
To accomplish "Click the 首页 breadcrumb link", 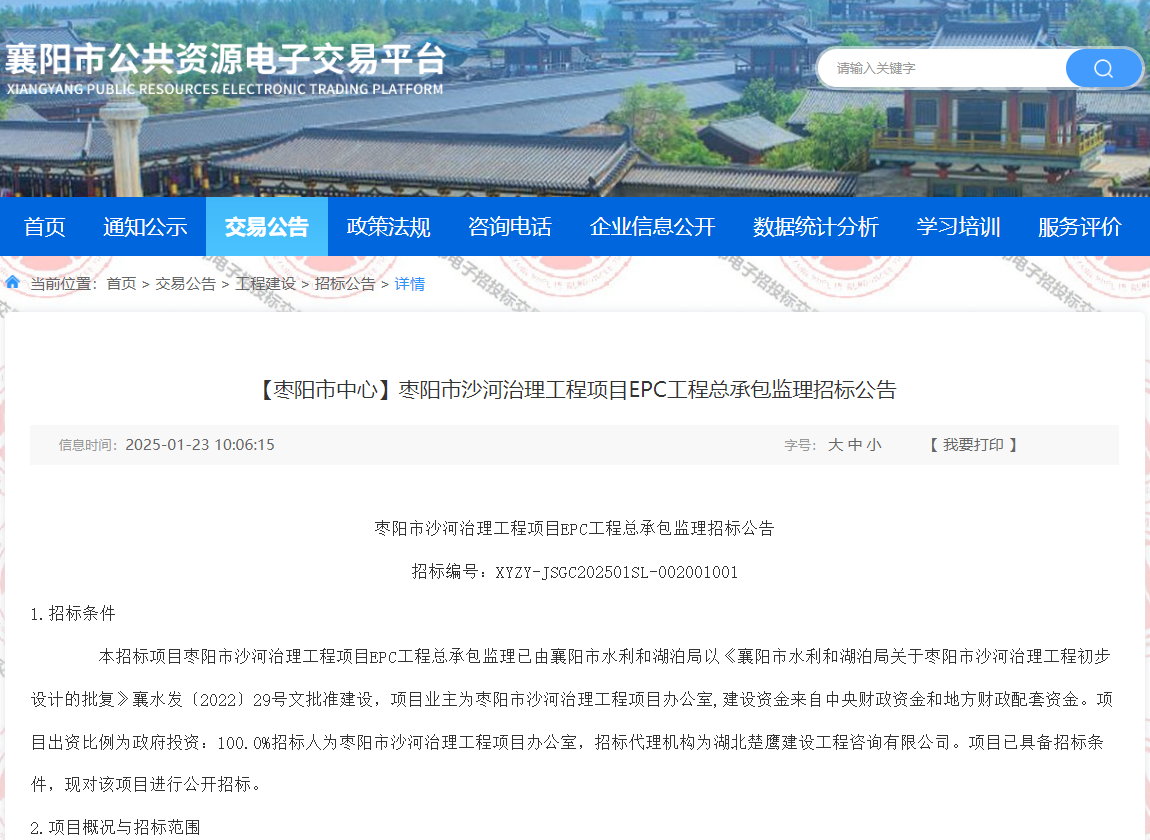I will click(x=121, y=284).
